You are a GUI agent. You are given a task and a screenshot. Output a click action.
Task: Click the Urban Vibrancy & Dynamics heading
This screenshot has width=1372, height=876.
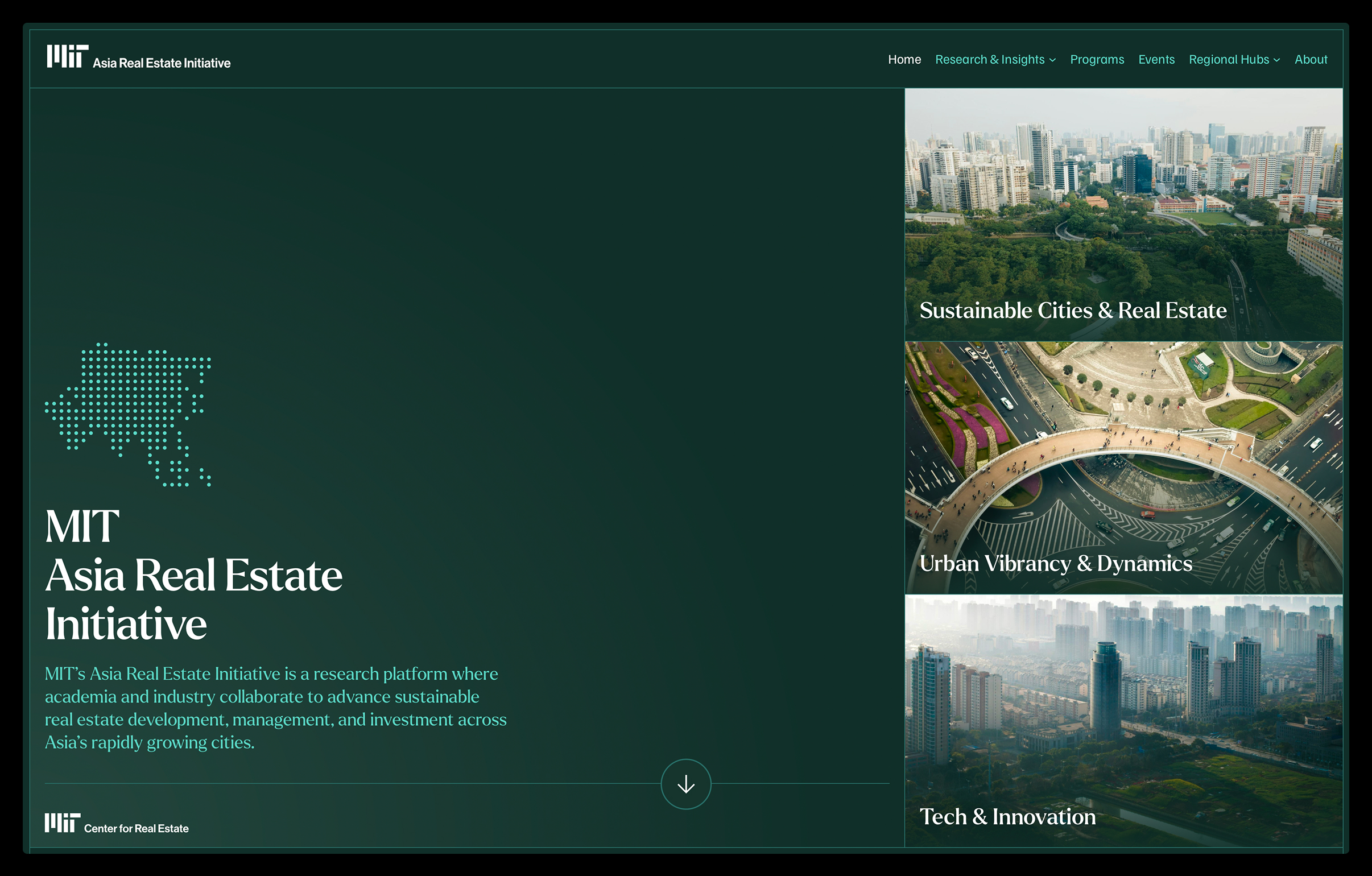tap(1055, 564)
